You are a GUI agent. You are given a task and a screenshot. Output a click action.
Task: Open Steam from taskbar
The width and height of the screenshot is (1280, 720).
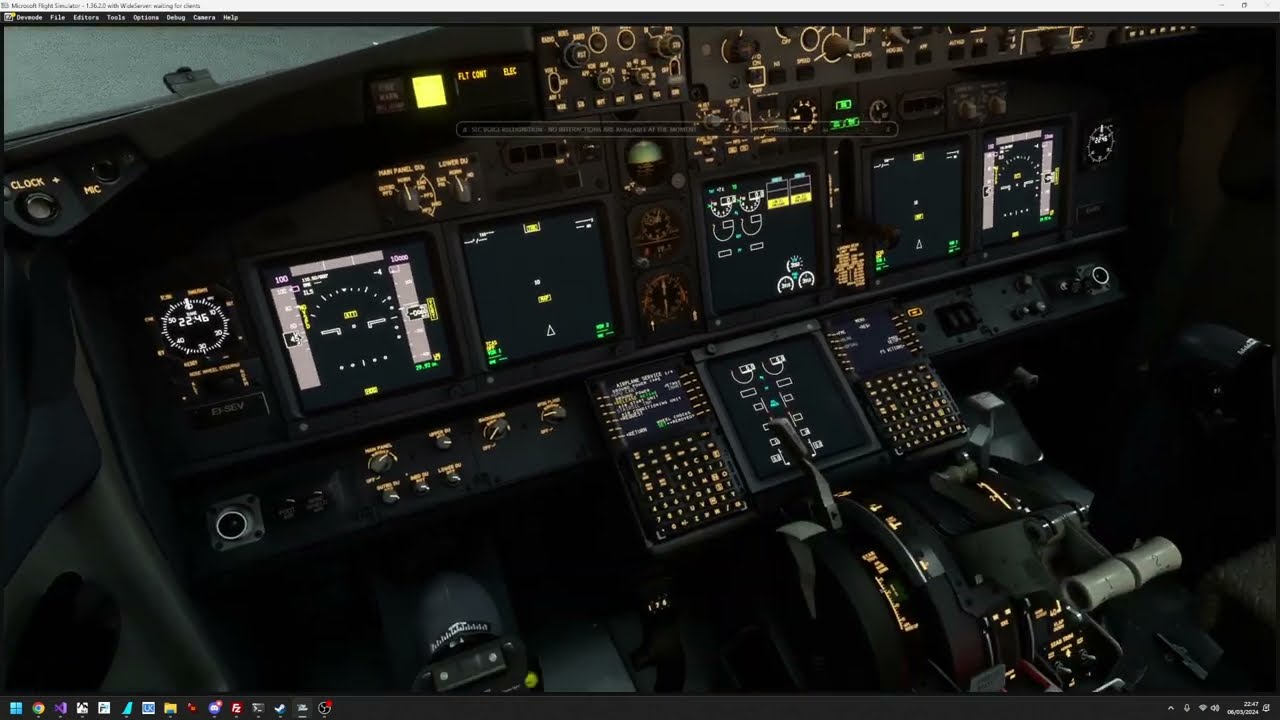(280, 708)
